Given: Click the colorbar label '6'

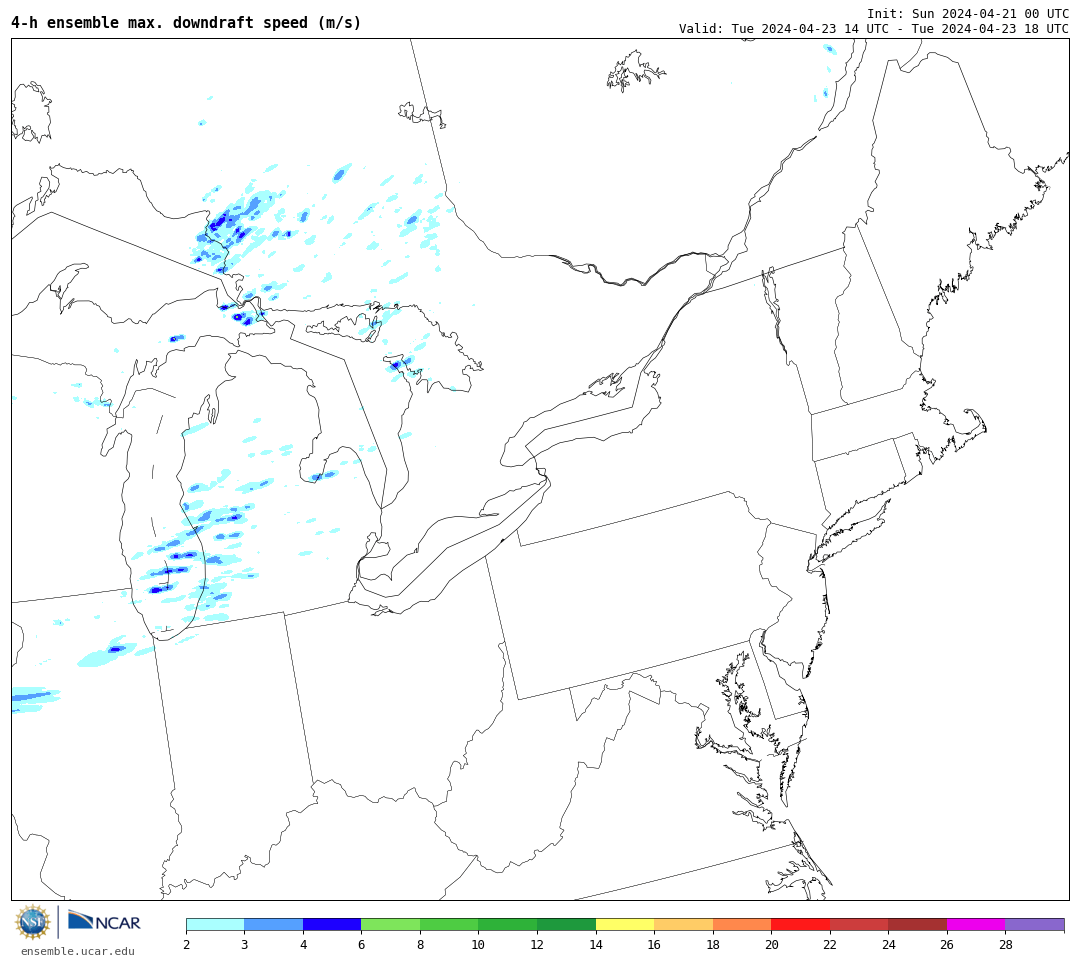Looking at the screenshot, I should [362, 944].
